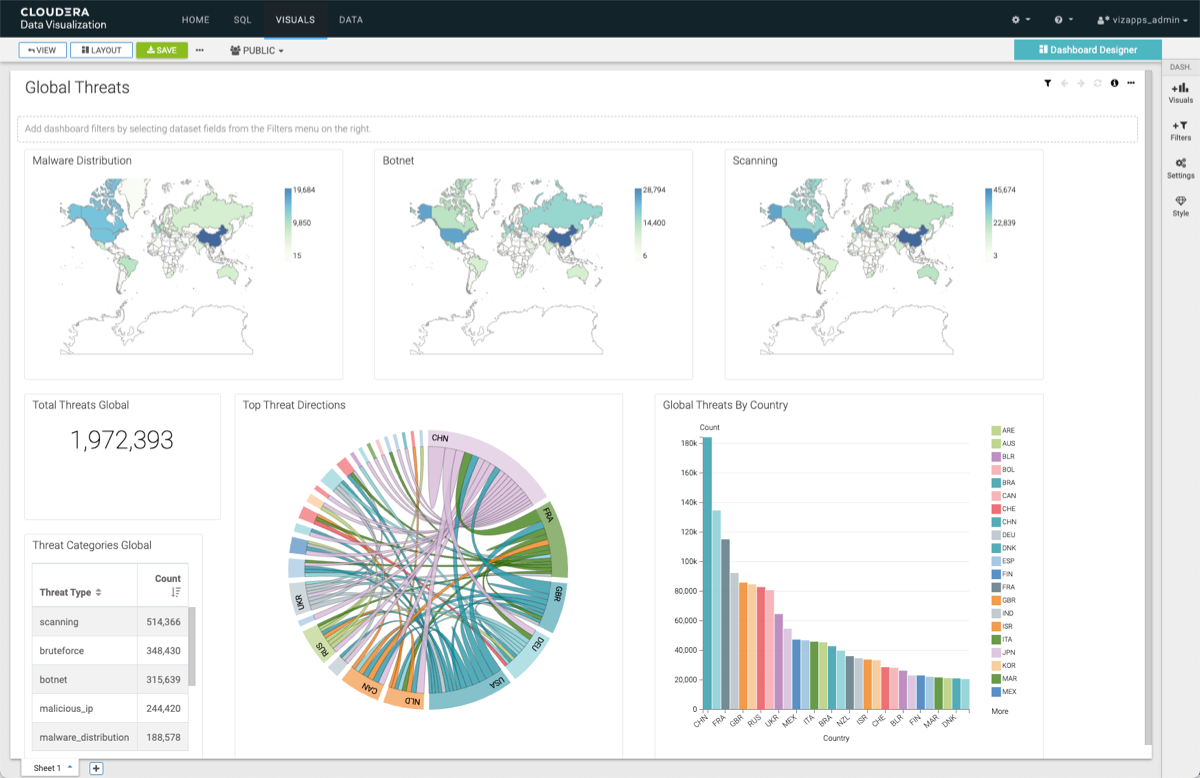Open dashboard Settings in the right sidebar
The image size is (1200, 778).
pyautogui.click(x=1180, y=167)
